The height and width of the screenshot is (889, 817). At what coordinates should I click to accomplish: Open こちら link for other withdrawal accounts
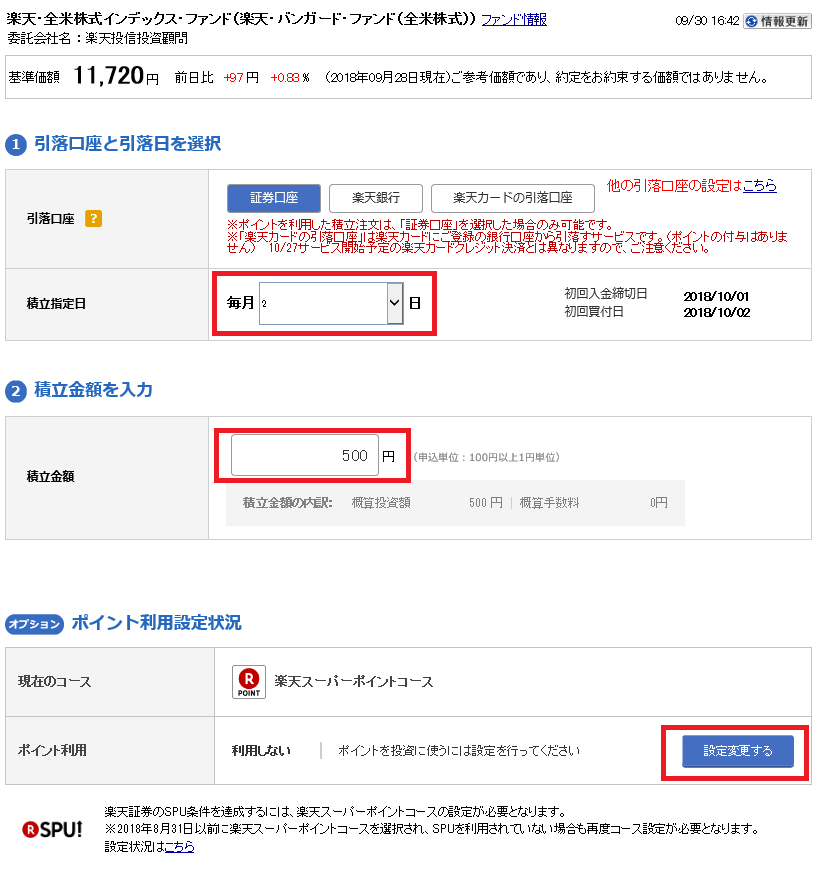coord(760,185)
